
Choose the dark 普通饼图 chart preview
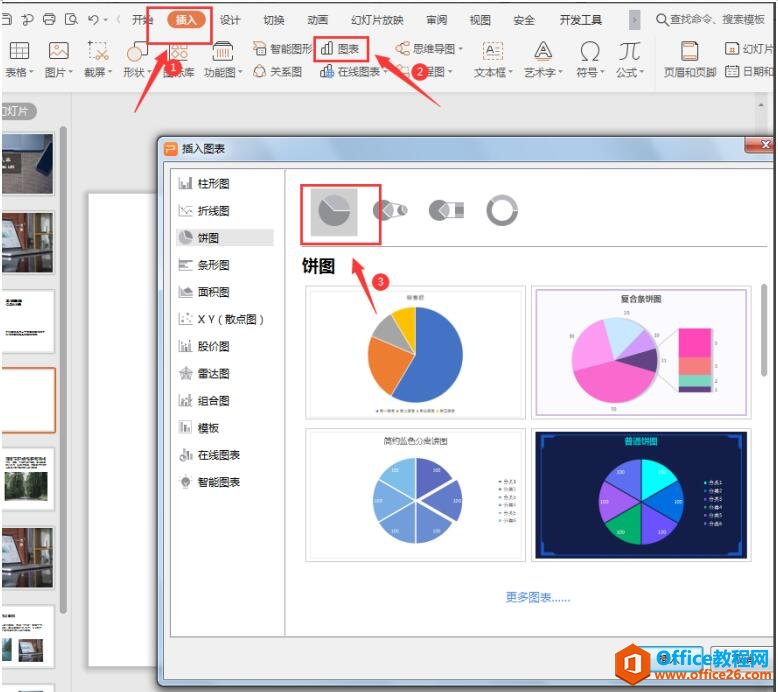click(641, 496)
